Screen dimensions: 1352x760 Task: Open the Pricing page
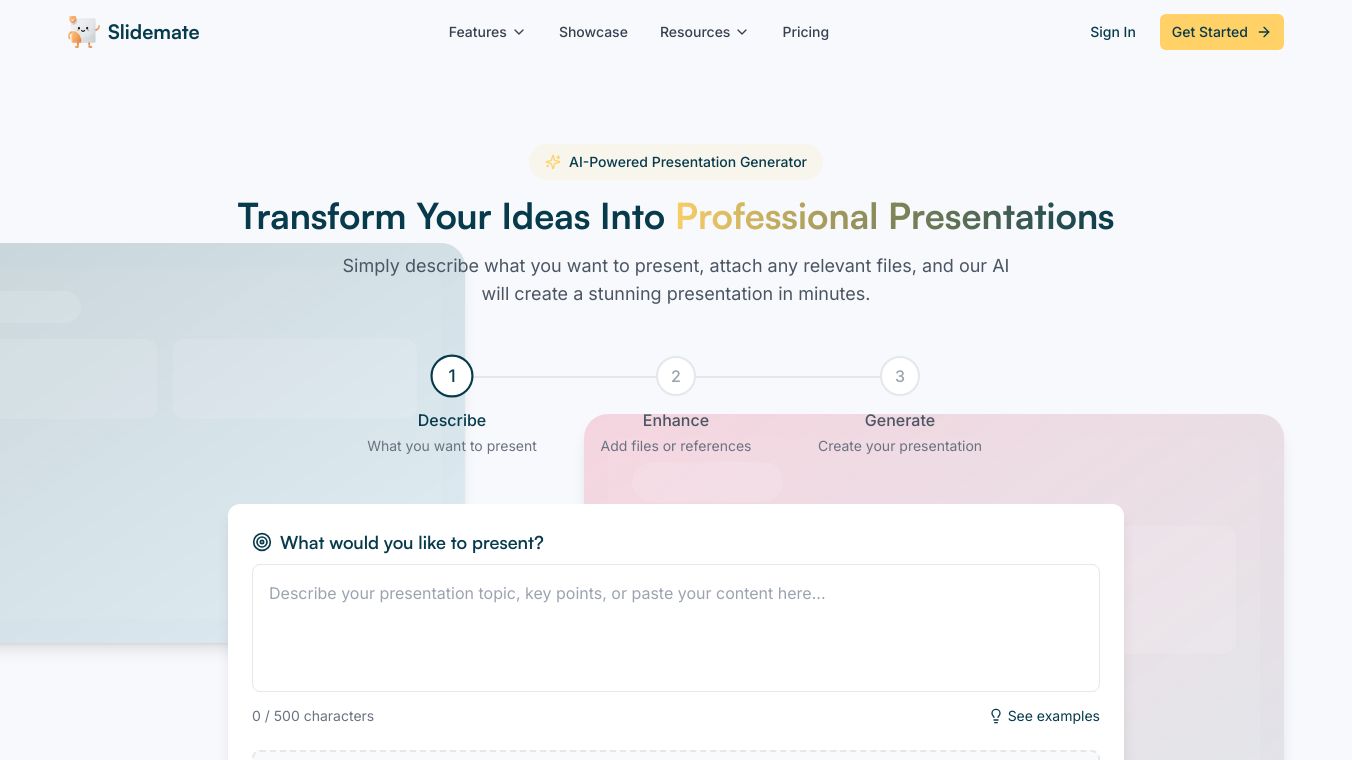tap(805, 32)
